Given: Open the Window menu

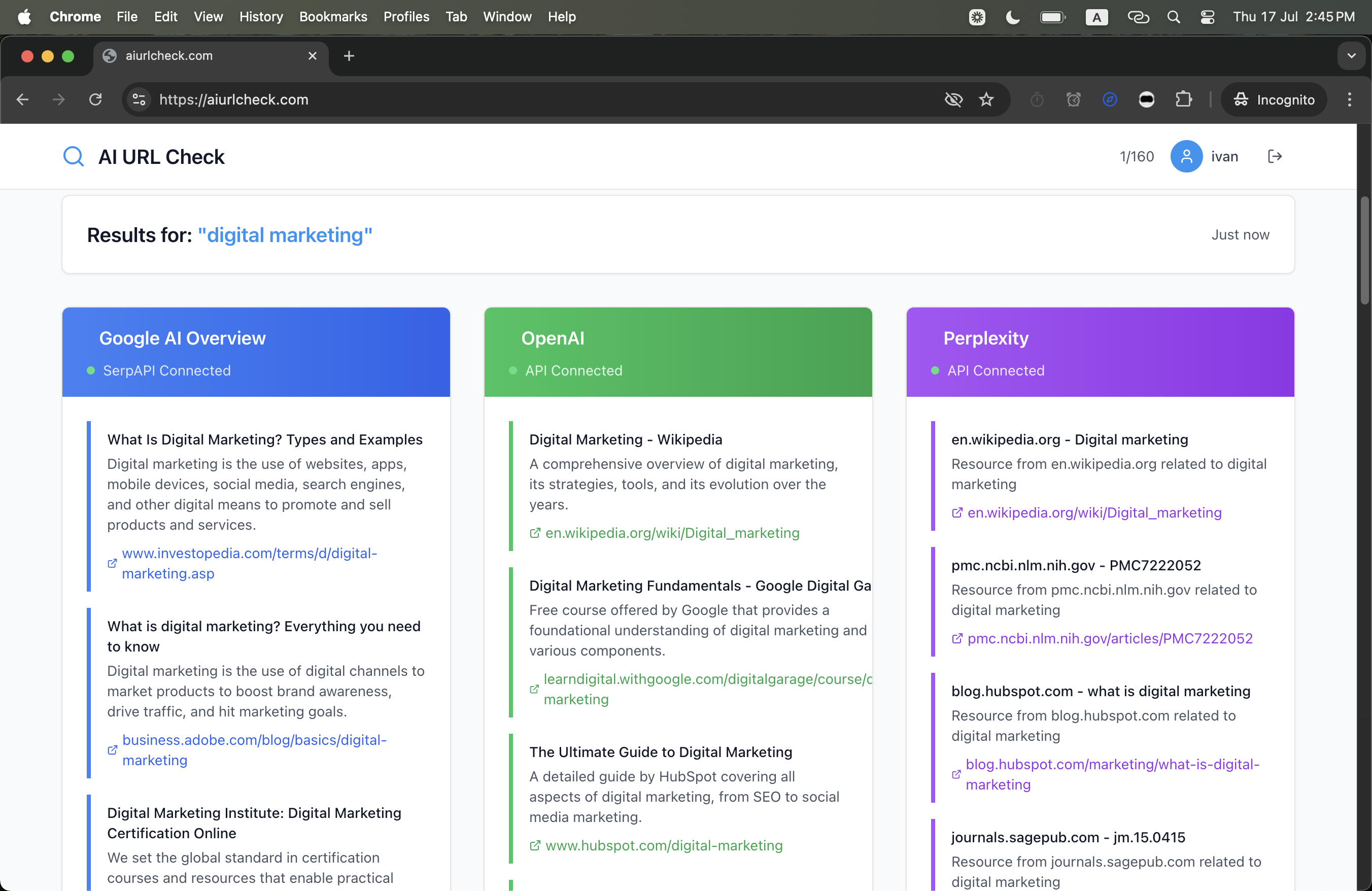Looking at the screenshot, I should tap(507, 17).
